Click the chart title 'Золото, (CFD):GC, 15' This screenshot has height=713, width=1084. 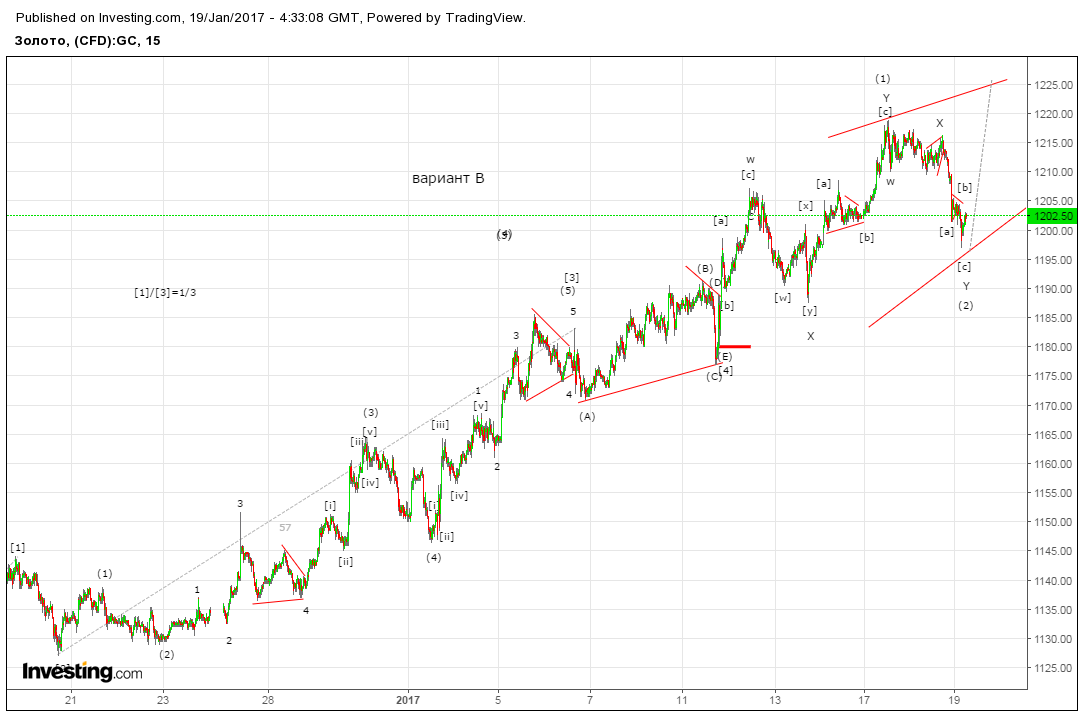point(87,41)
